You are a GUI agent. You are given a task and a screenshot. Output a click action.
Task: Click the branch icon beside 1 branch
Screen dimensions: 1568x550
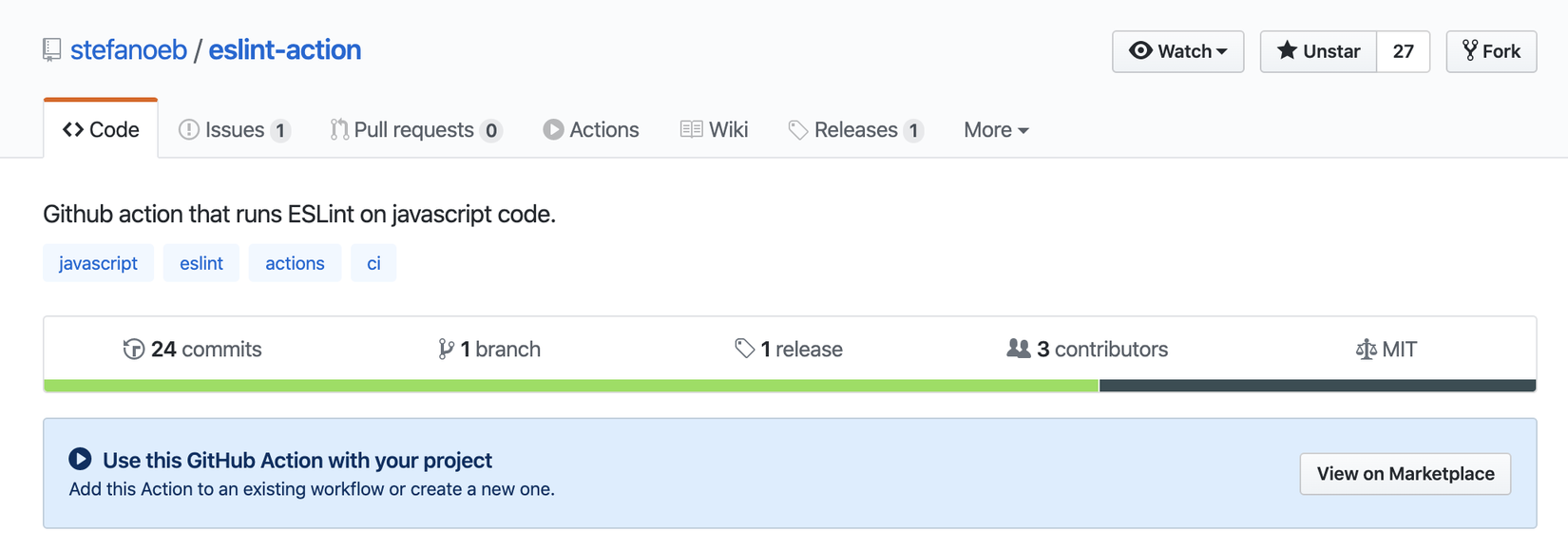[x=446, y=350]
